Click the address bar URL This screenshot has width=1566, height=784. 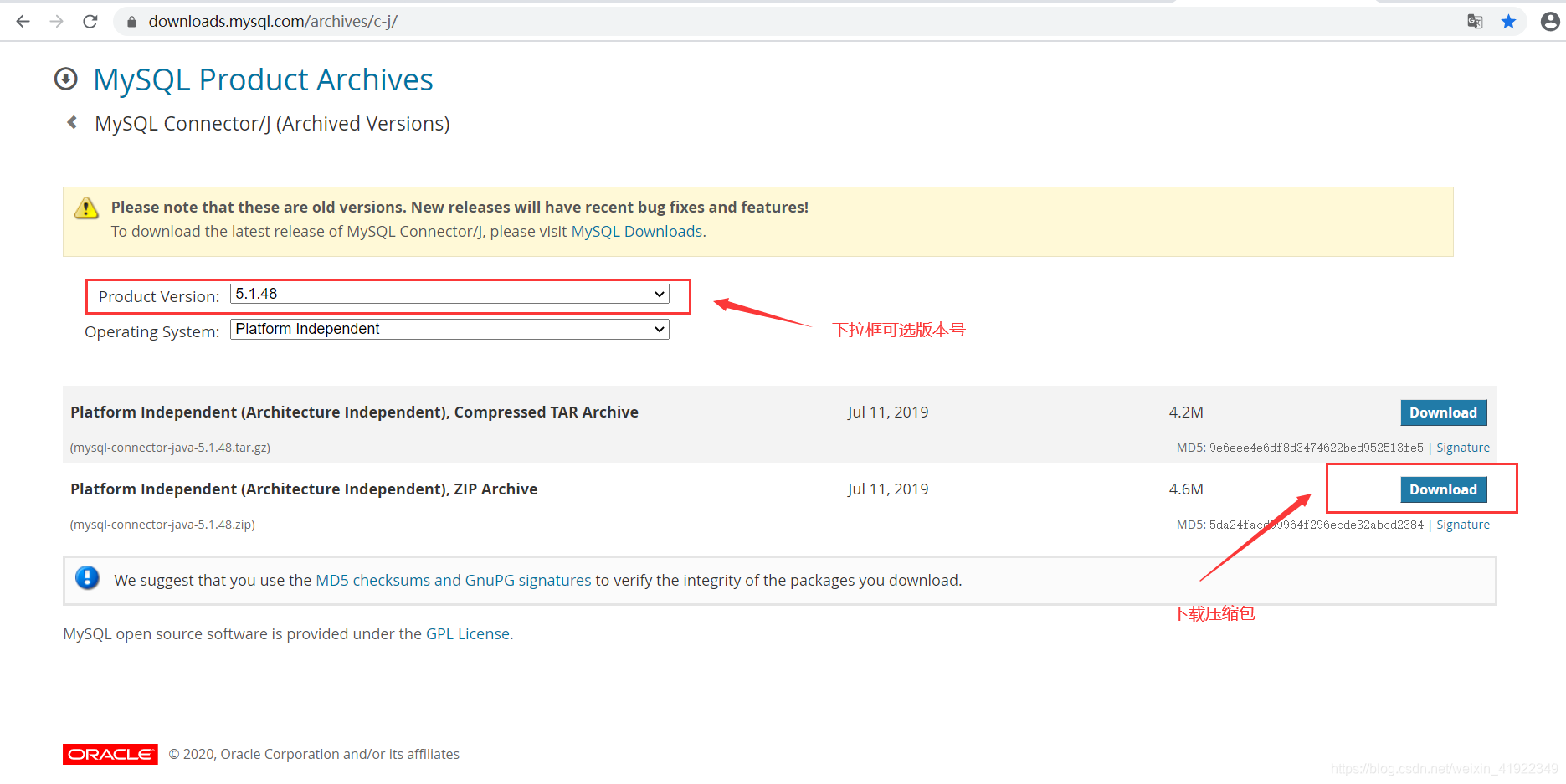pos(273,22)
